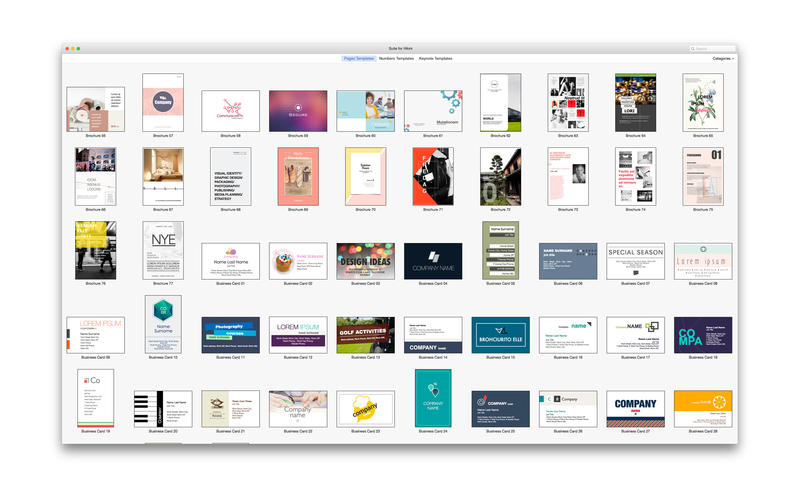800x500 pixels.
Task: Pick the cupcake Business Card 02 template
Action: pos(298,261)
